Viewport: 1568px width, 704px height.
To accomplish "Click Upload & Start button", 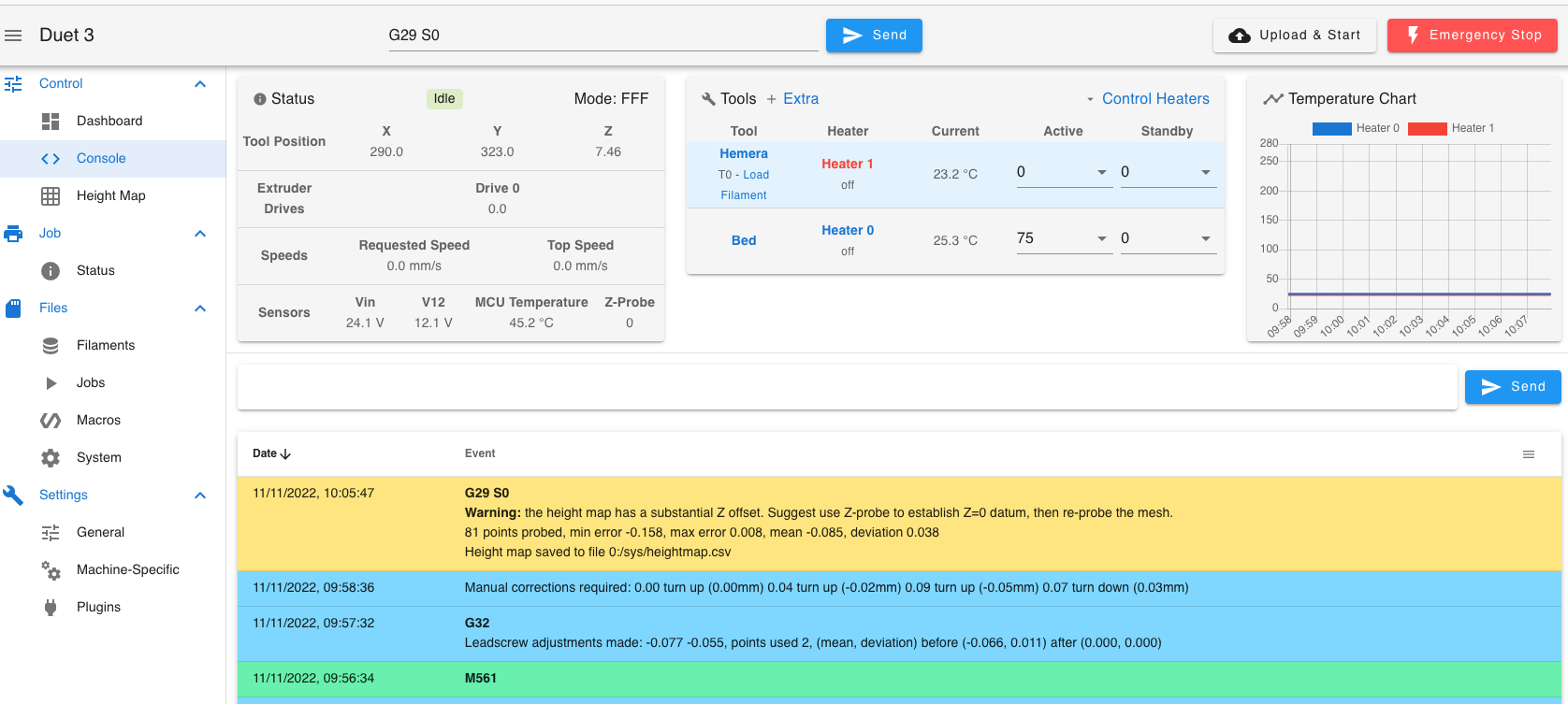I will click(x=1295, y=36).
